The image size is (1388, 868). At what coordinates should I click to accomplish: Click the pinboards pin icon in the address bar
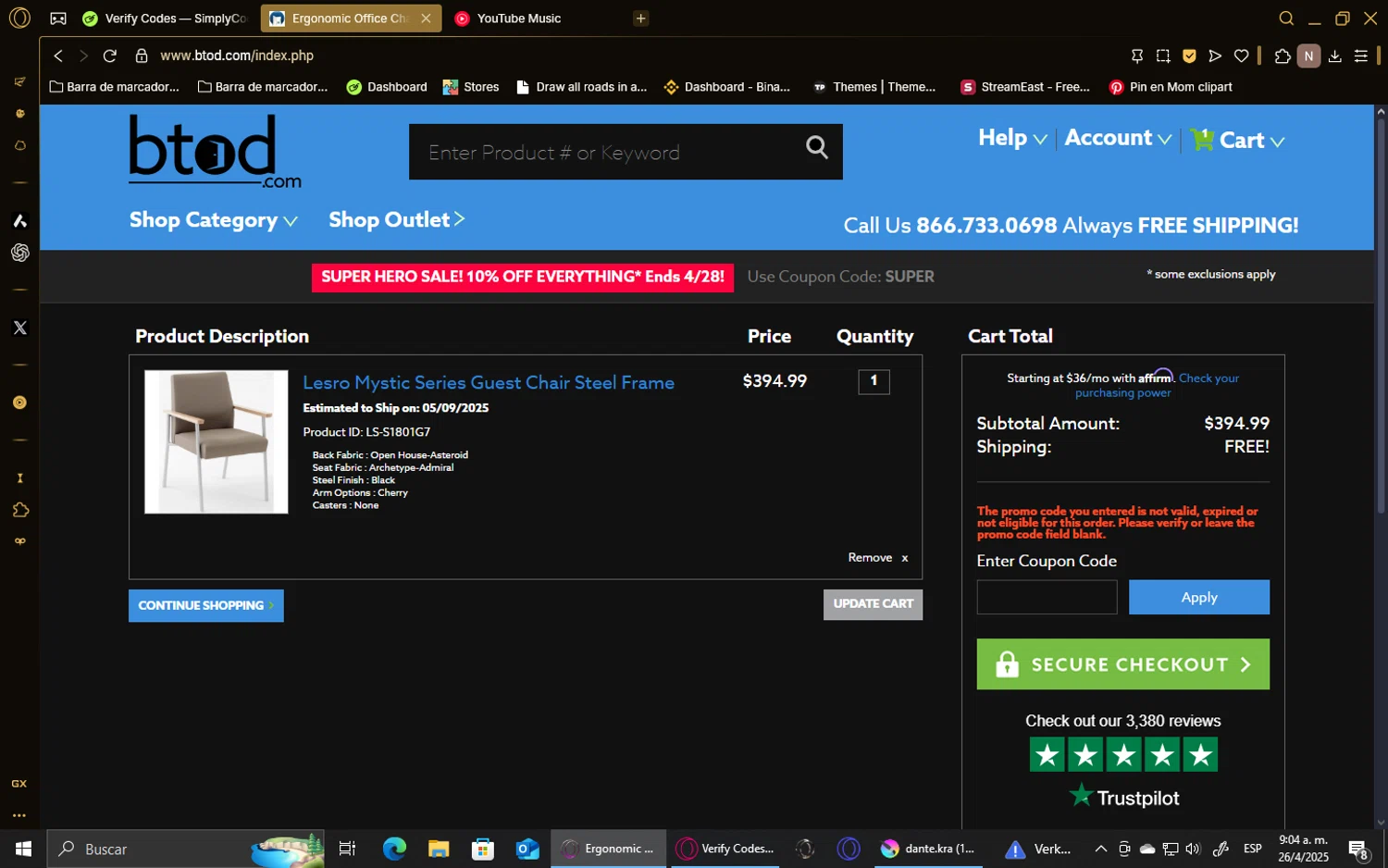point(1137,56)
